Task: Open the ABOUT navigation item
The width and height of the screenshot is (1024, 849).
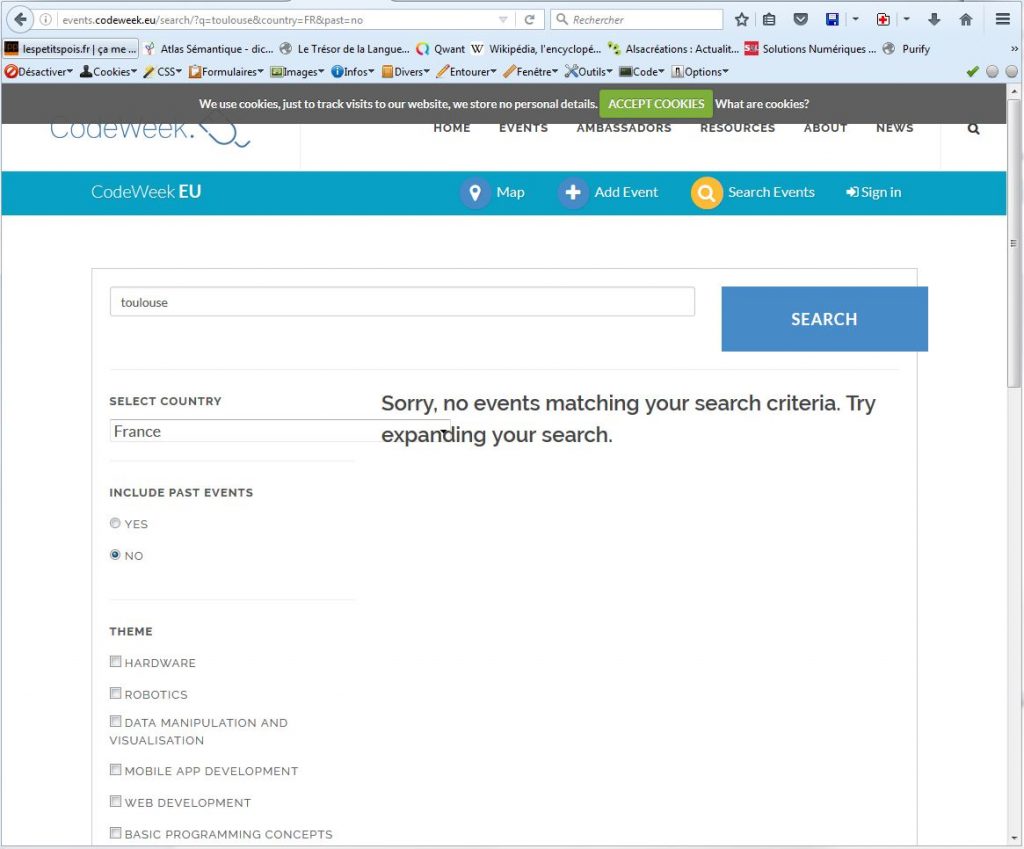Action: (x=825, y=129)
